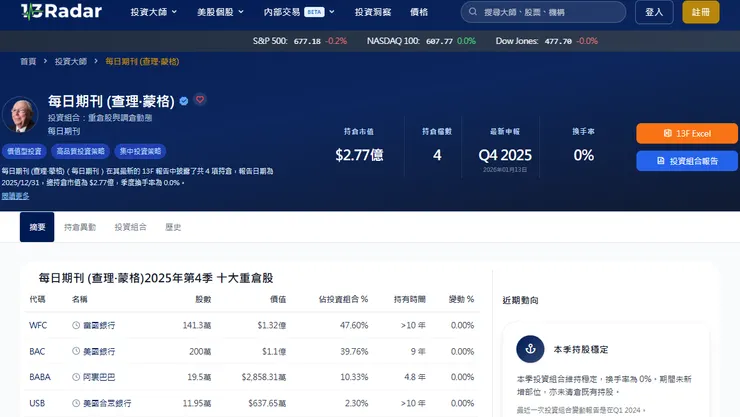Click the 阿里巴巴 stock name
Screen dimensions: 740x417
(99, 377)
